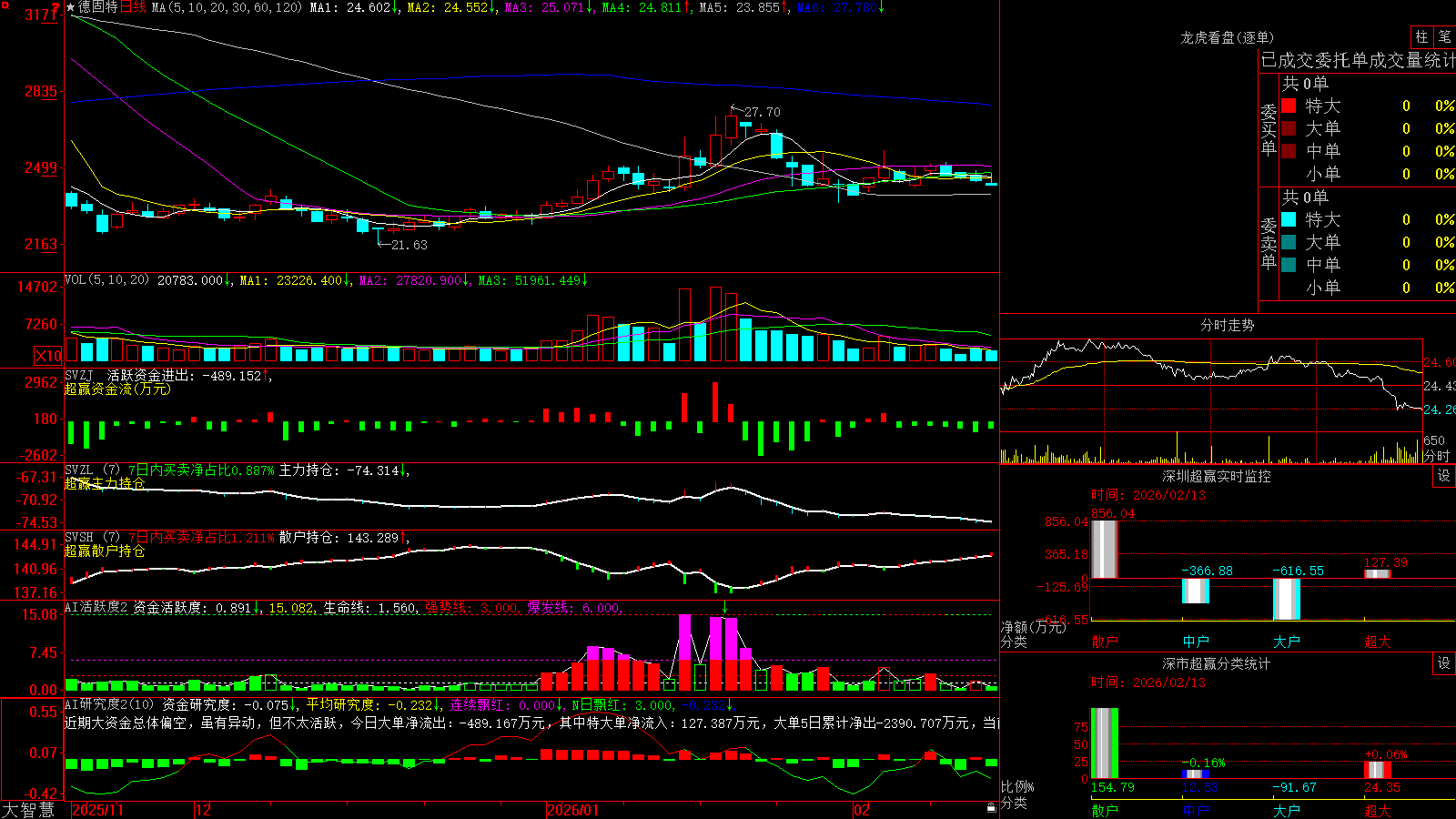
Task: Click the star icon before 德固特
Action: coord(71,7)
